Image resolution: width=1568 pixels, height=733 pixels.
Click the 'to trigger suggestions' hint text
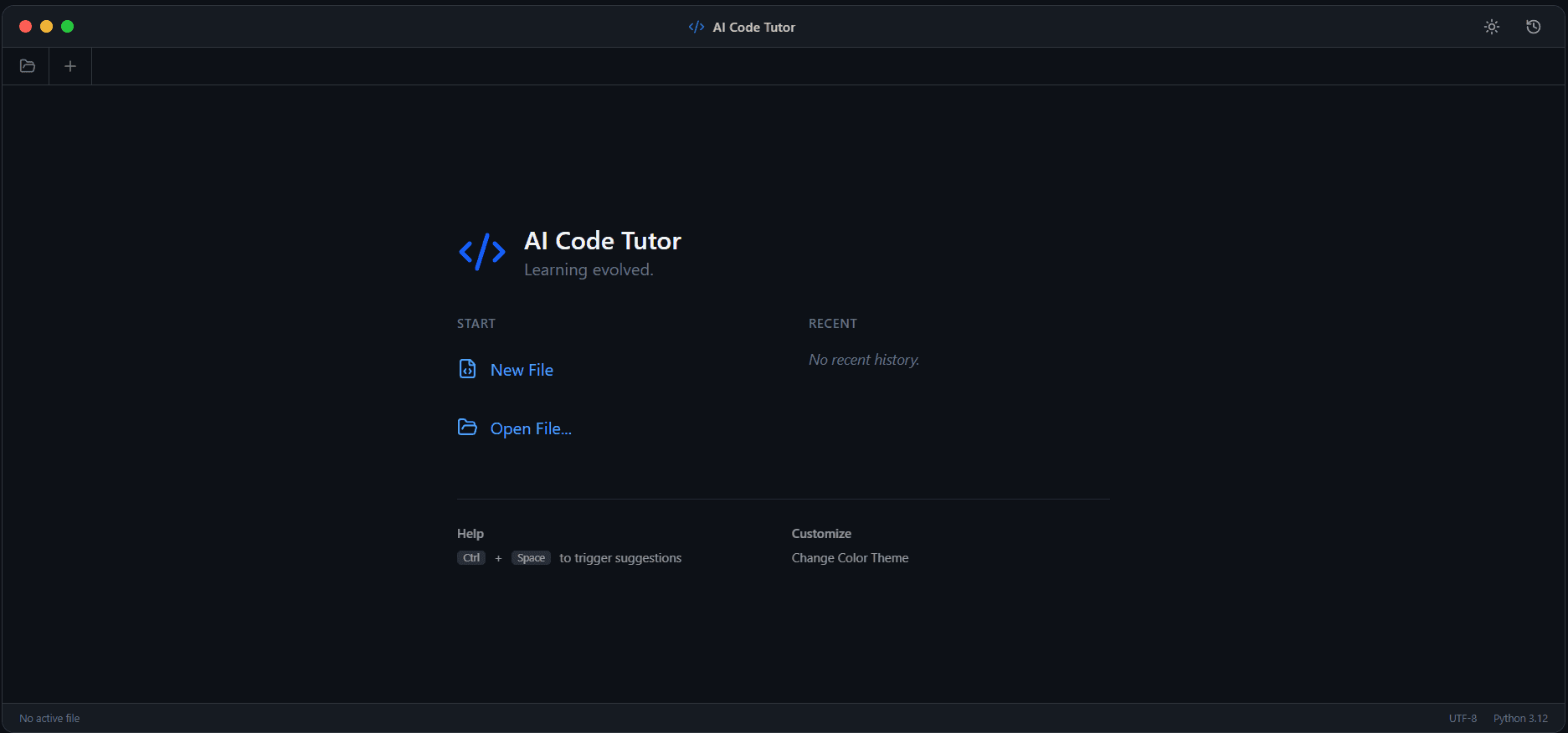click(620, 558)
